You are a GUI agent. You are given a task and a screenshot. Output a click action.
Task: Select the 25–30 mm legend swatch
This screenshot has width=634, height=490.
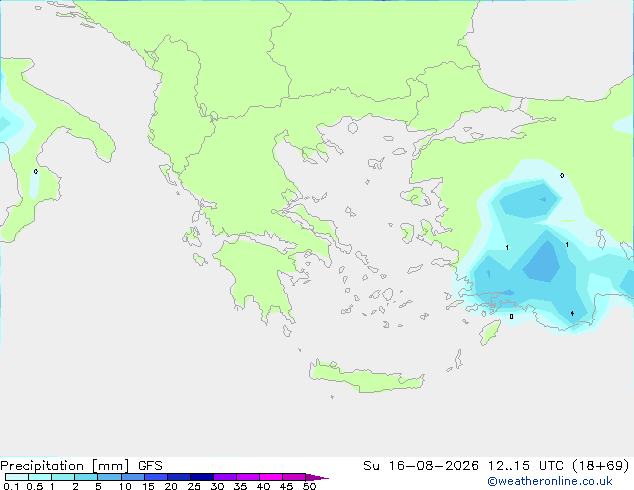201,477
